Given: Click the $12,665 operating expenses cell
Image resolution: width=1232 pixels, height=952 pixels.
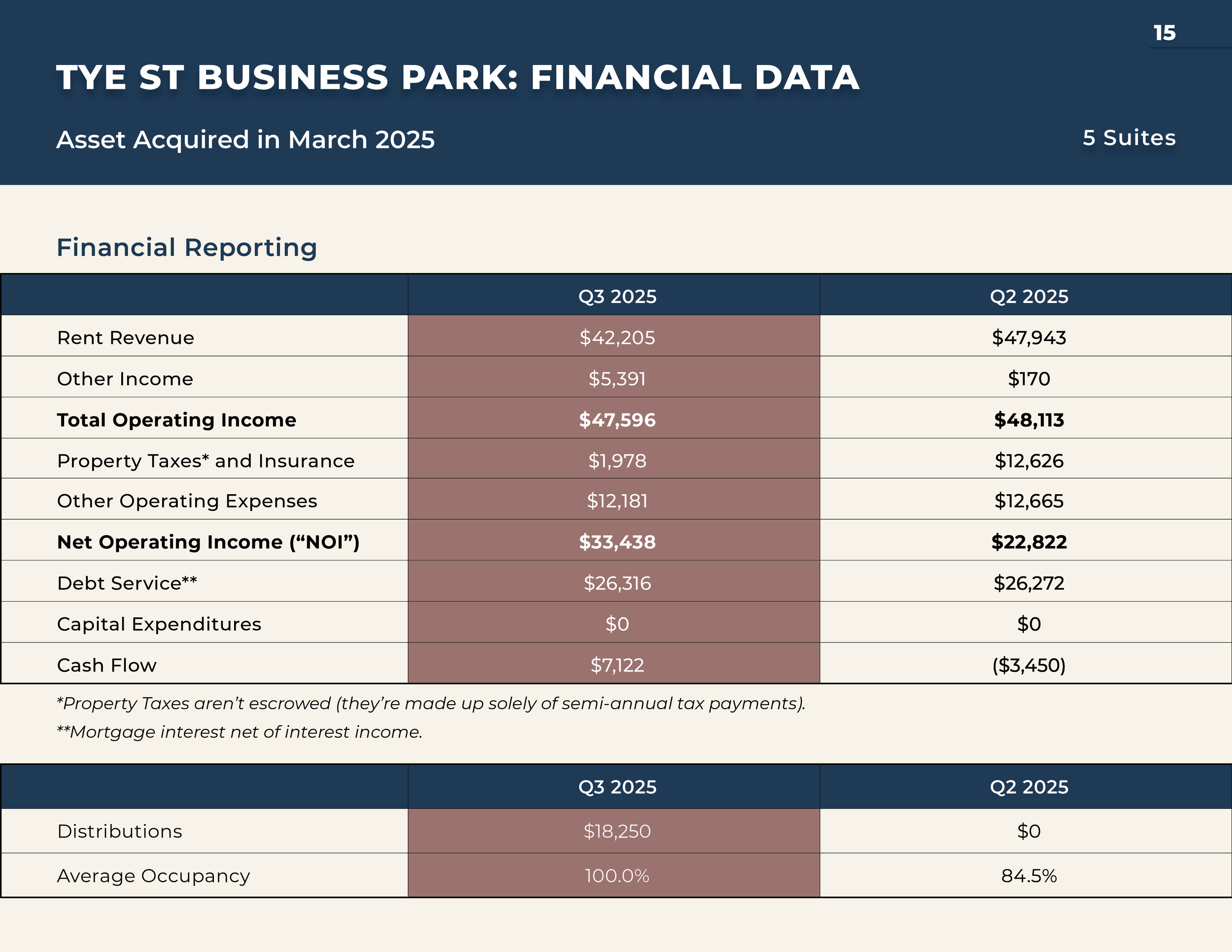Looking at the screenshot, I should click(x=1028, y=501).
